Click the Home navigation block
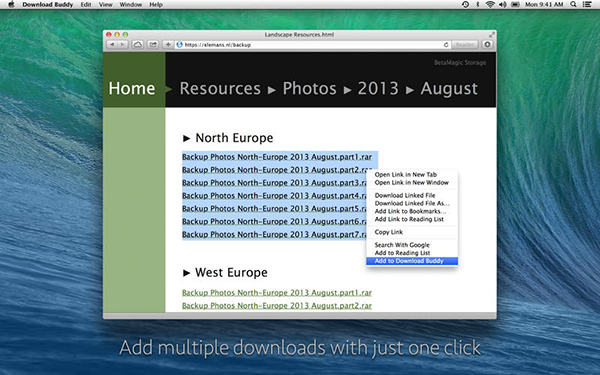Screen dimensions: 600x375 point(134,80)
